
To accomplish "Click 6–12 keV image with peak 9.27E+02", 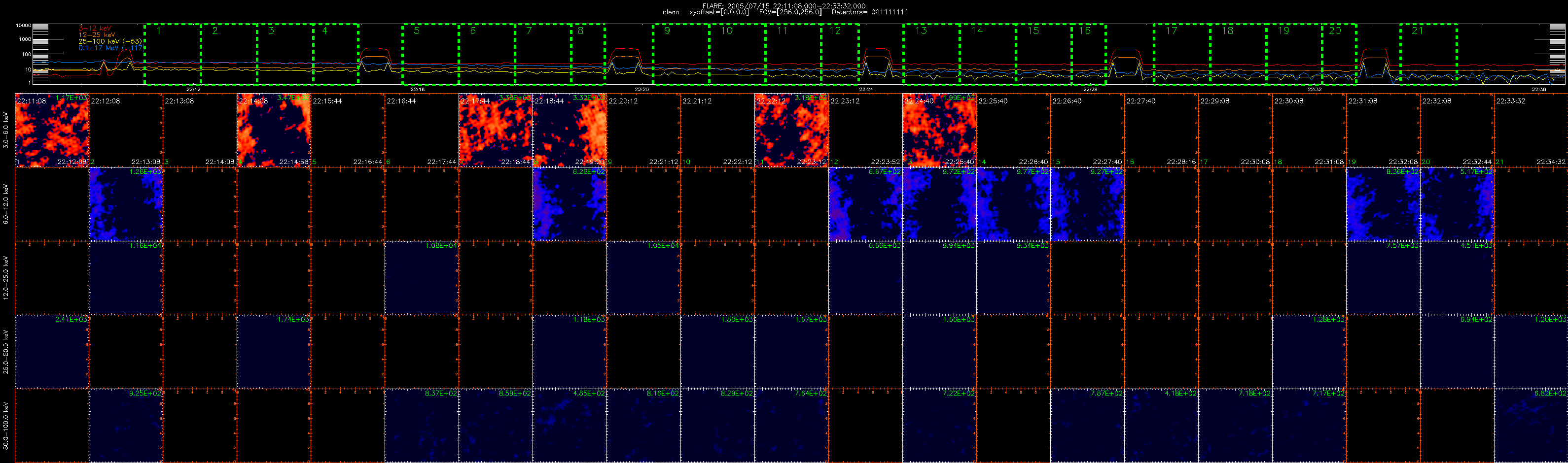I will pyautogui.click(x=1087, y=204).
